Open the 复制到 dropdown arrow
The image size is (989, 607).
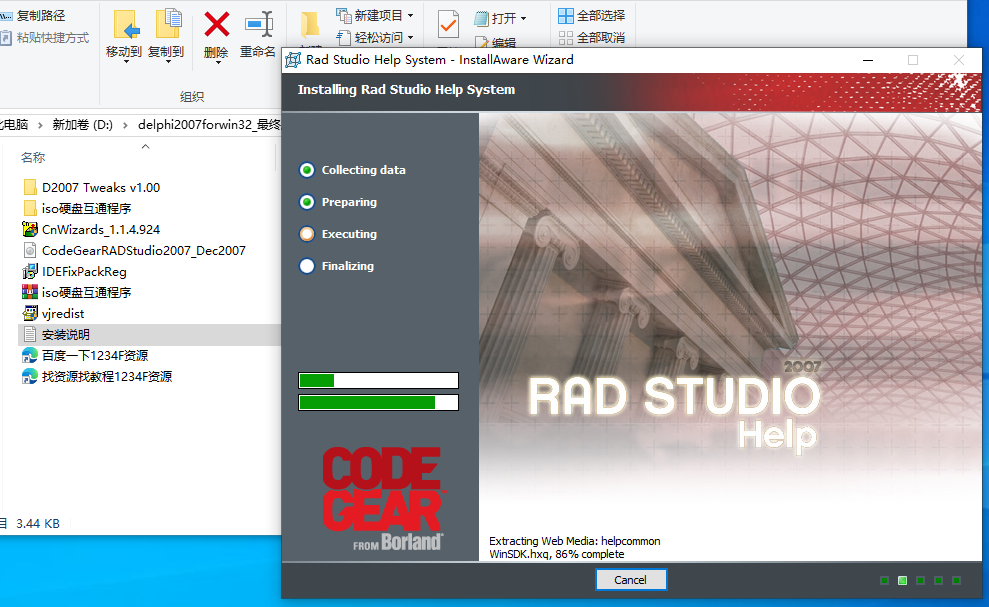click(167, 62)
